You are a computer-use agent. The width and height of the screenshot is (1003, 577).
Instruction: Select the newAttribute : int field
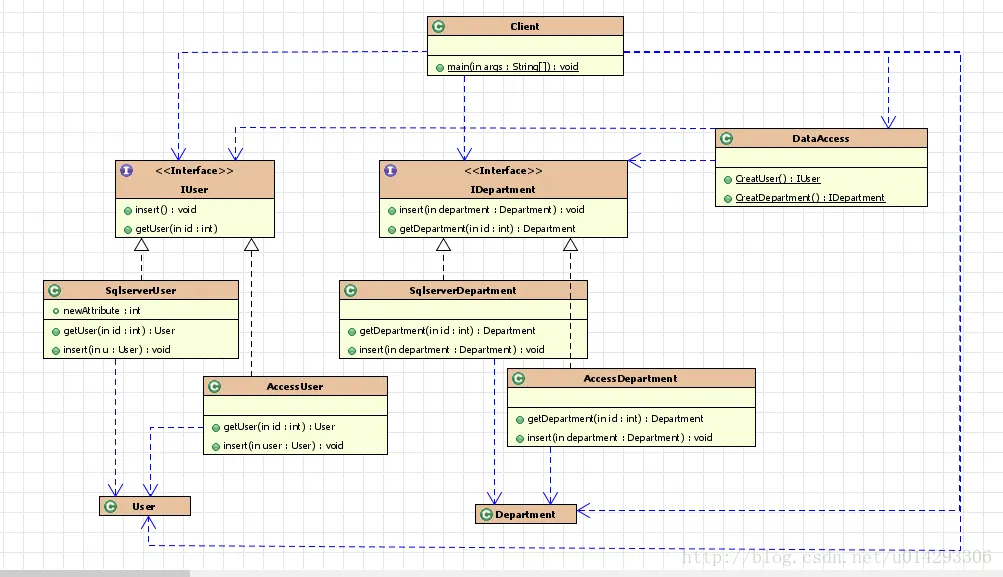coord(102,310)
